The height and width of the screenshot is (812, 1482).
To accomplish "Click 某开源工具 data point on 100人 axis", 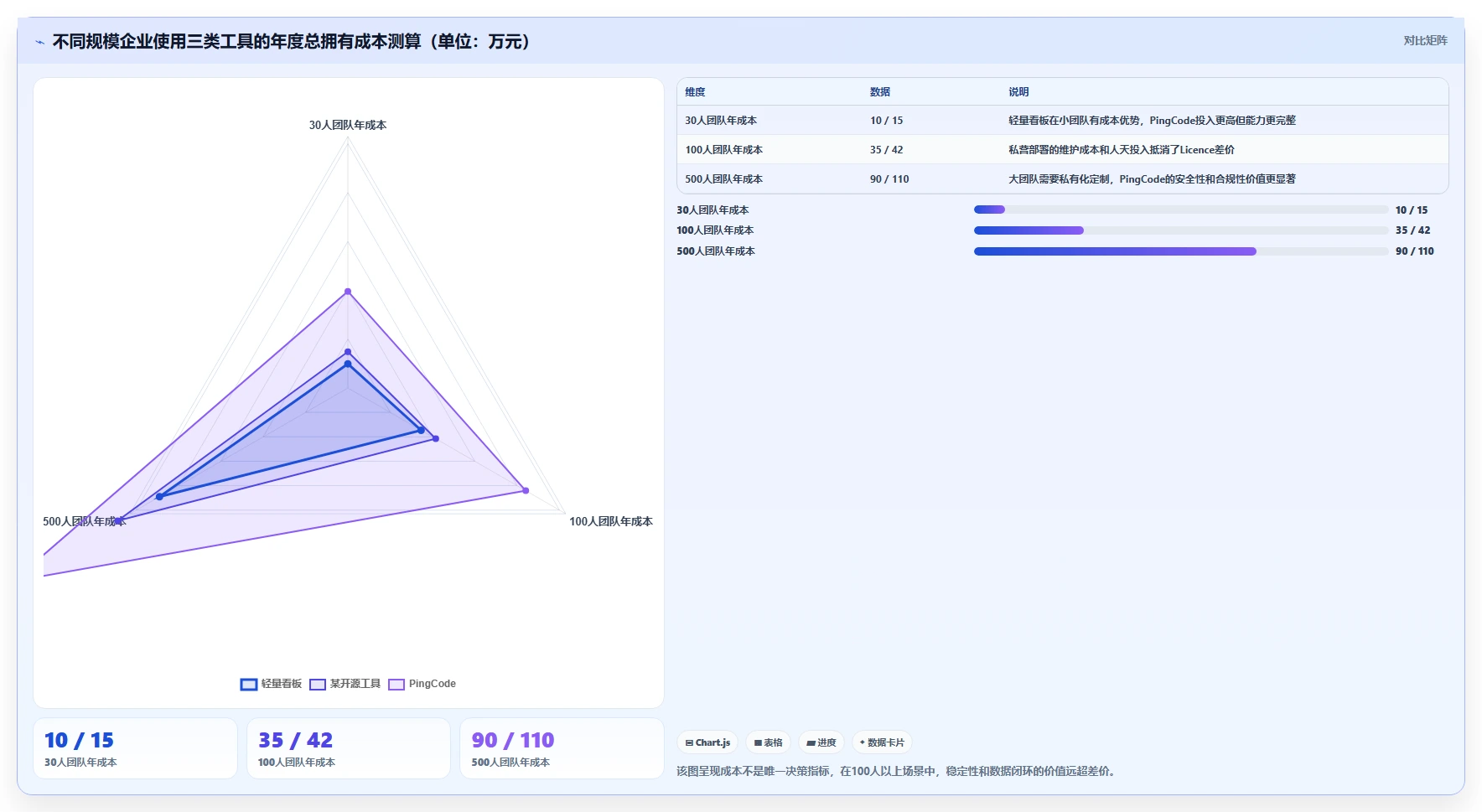I will [436, 438].
